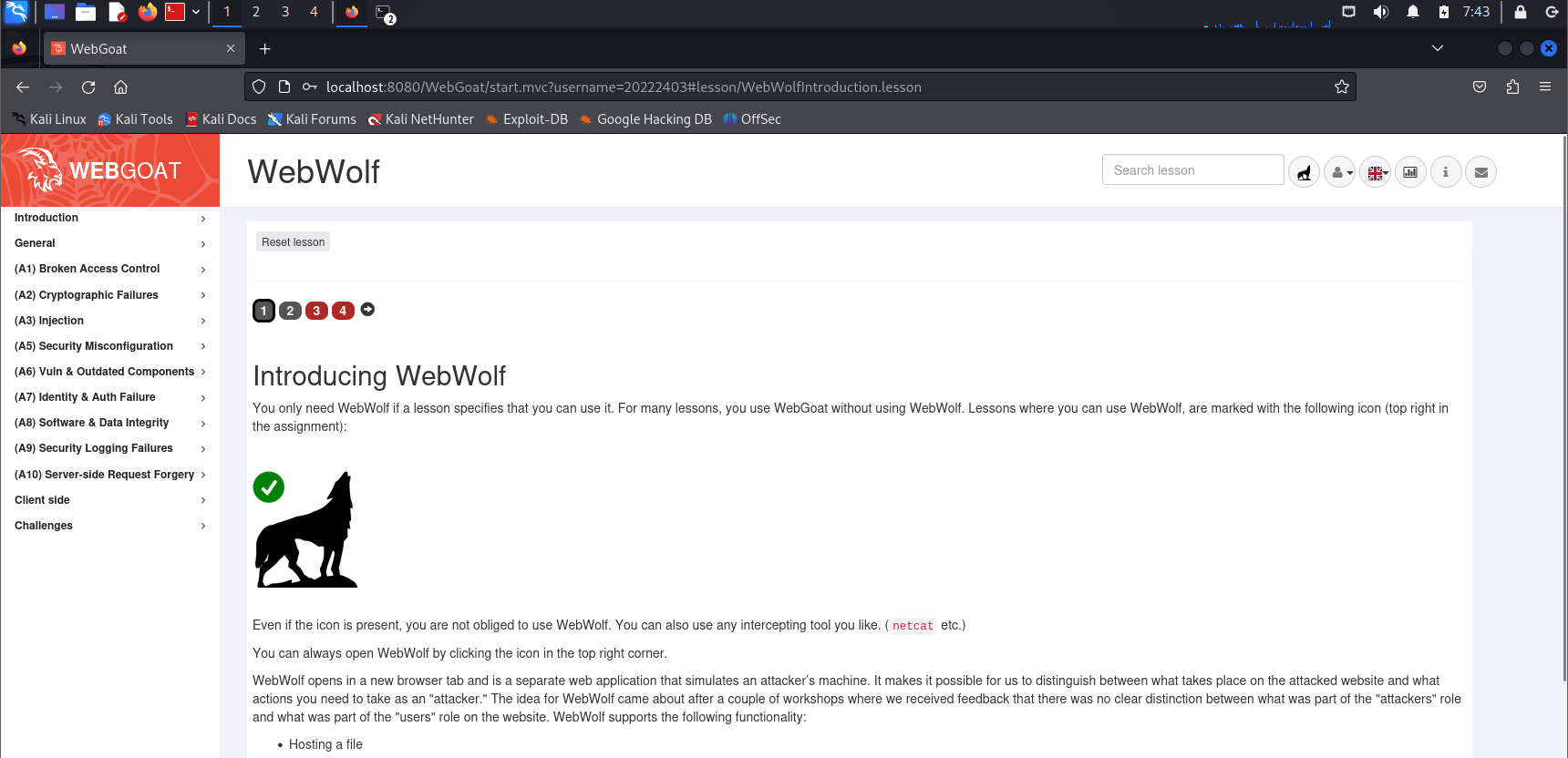Lock the screen with the padlock icon
The image size is (1568, 758).
pyautogui.click(x=1521, y=12)
